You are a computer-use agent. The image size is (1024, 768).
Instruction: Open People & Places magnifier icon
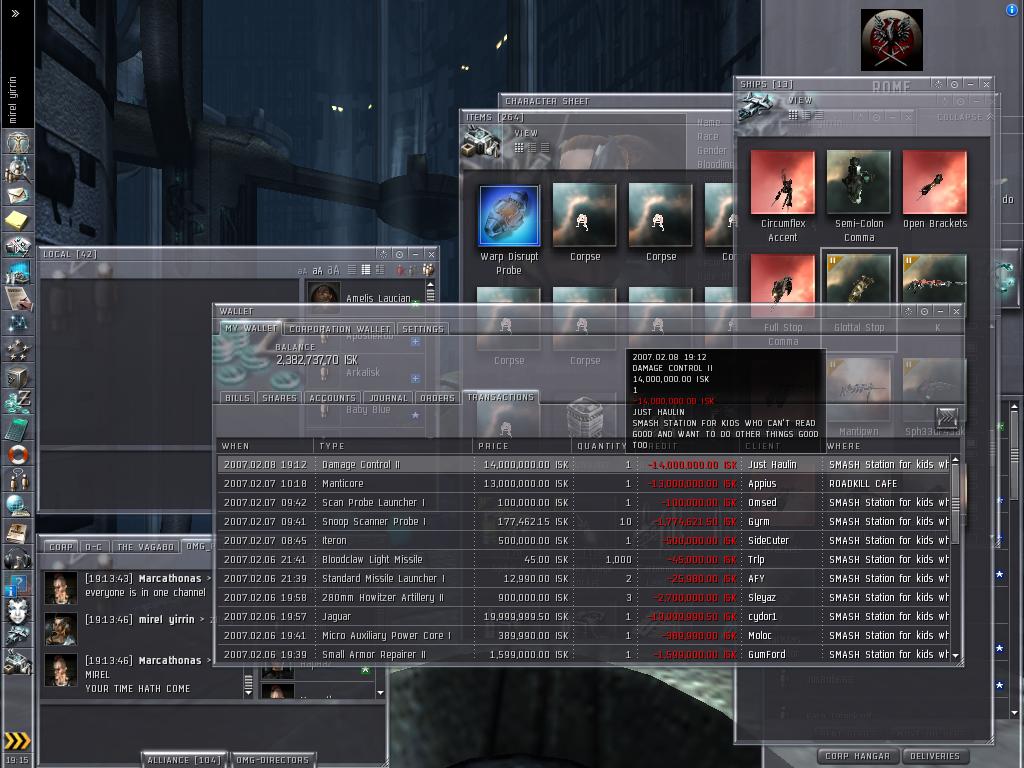18,168
